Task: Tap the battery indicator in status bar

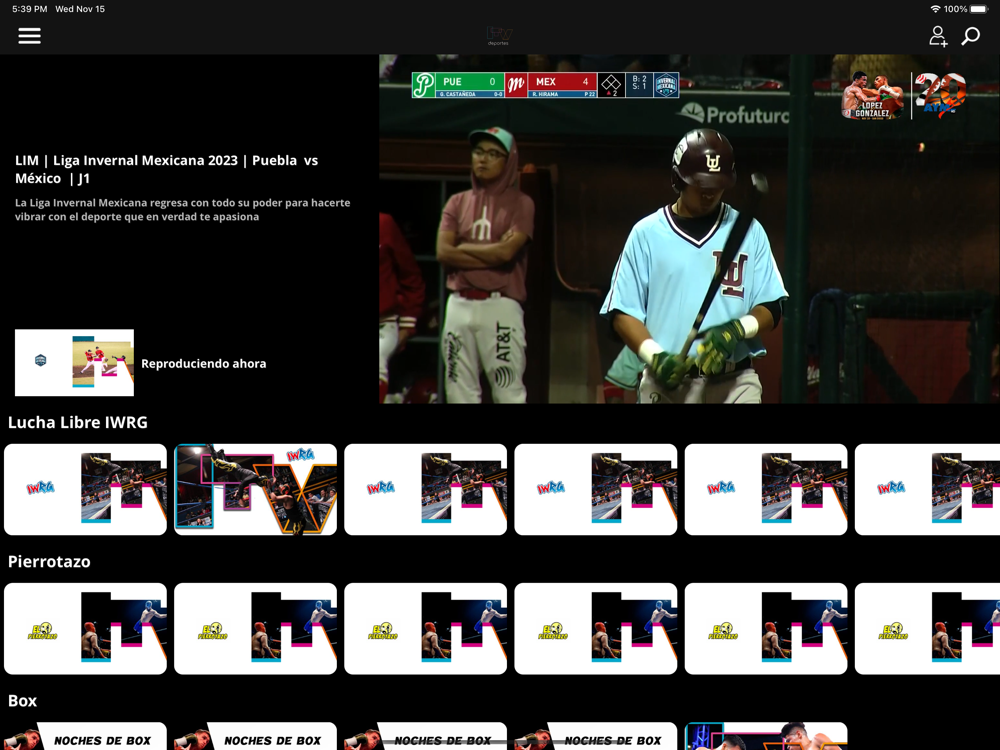Action: [x=979, y=9]
